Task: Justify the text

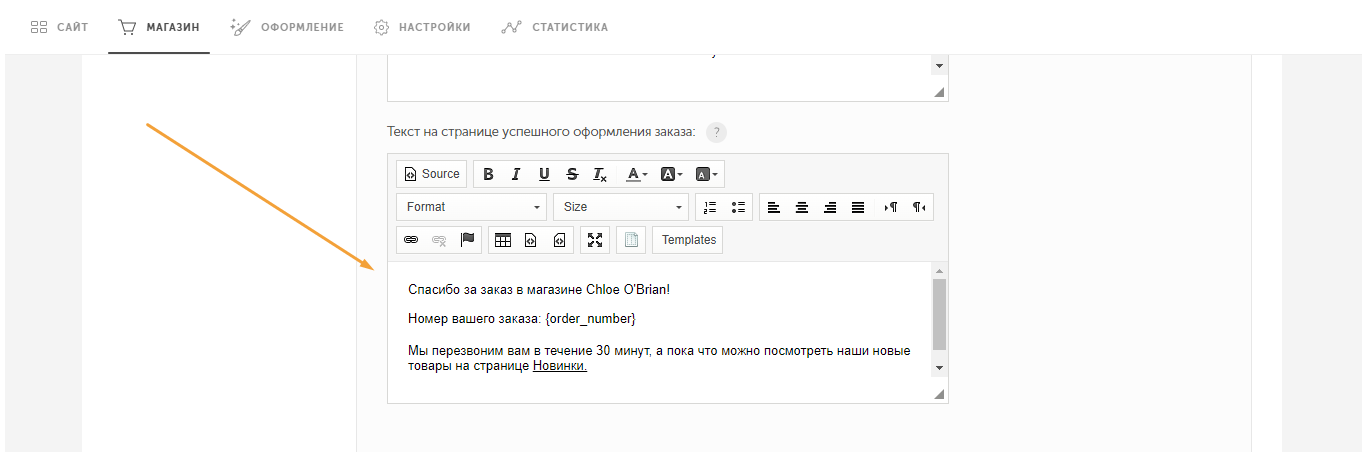Action: pos(858,207)
